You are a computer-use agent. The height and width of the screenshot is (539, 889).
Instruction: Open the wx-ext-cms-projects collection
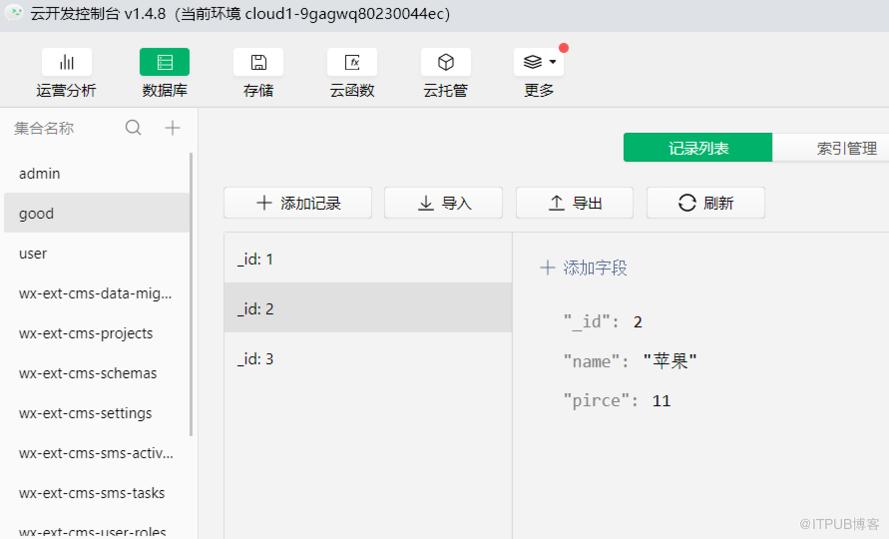tap(96, 333)
